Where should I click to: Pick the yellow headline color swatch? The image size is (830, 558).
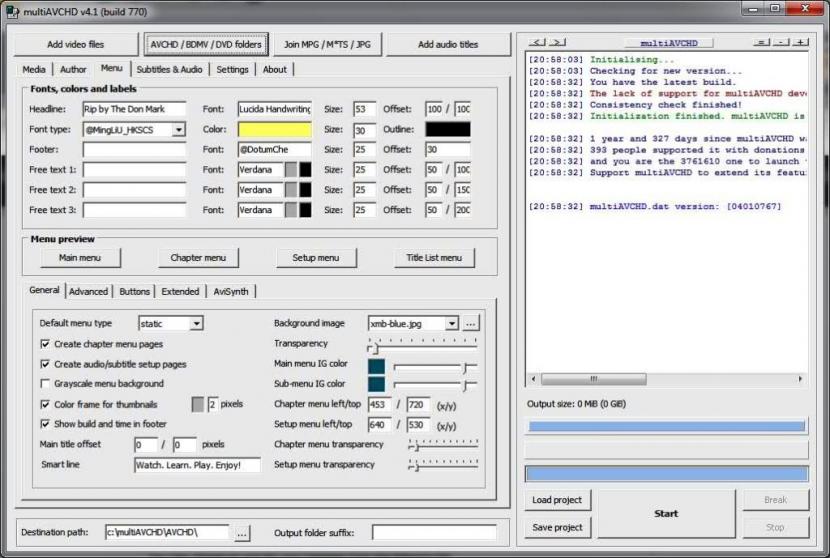pyautogui.click(x=275, y=130)
